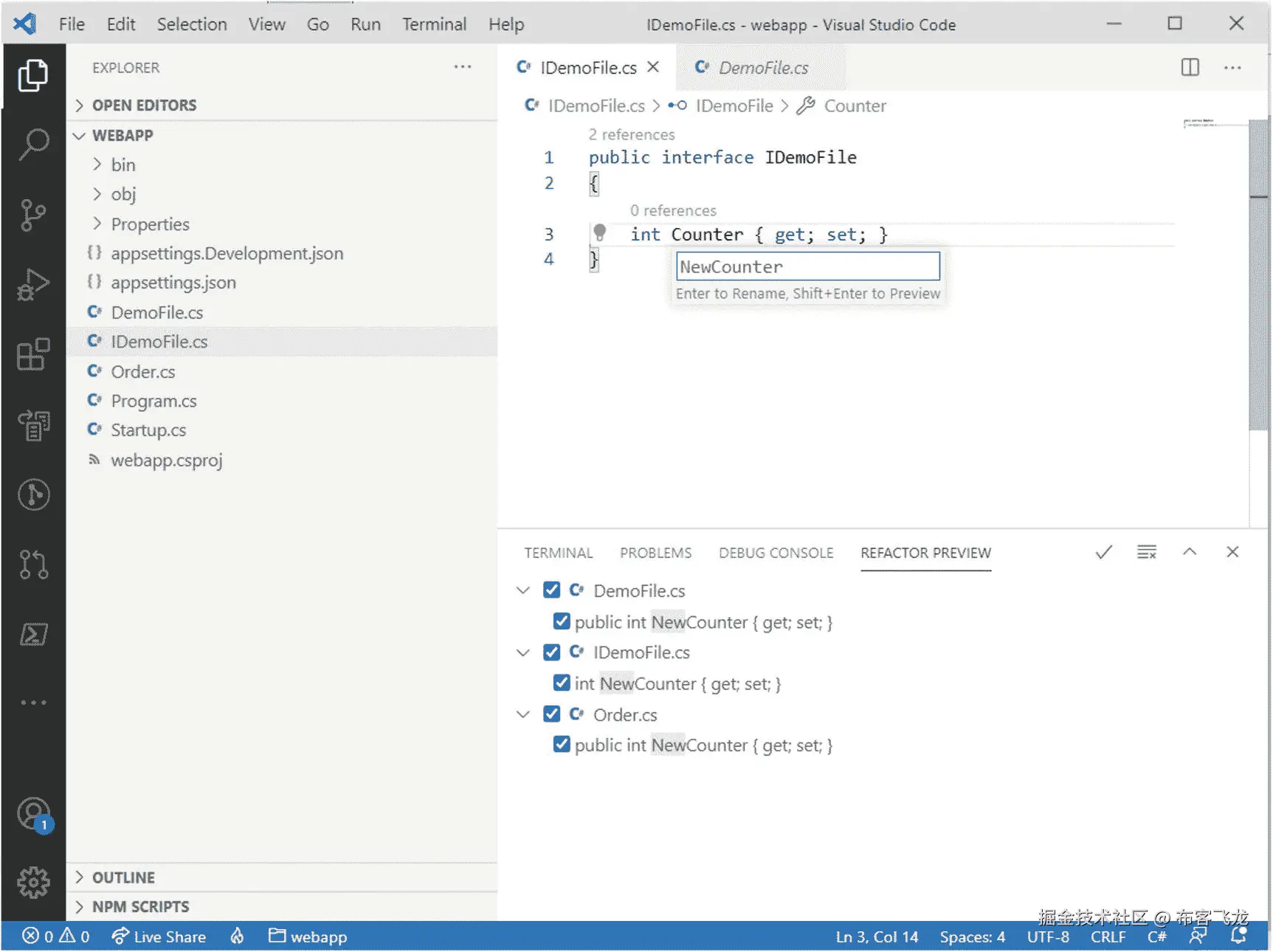
Task: Click the Manage gear icon
Action: click(x=33, y=882)
